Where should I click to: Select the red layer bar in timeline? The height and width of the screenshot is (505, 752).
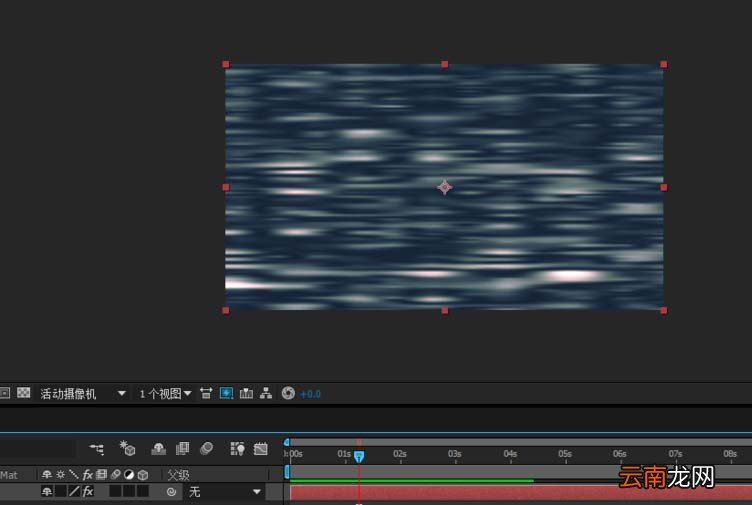(520, 493)
